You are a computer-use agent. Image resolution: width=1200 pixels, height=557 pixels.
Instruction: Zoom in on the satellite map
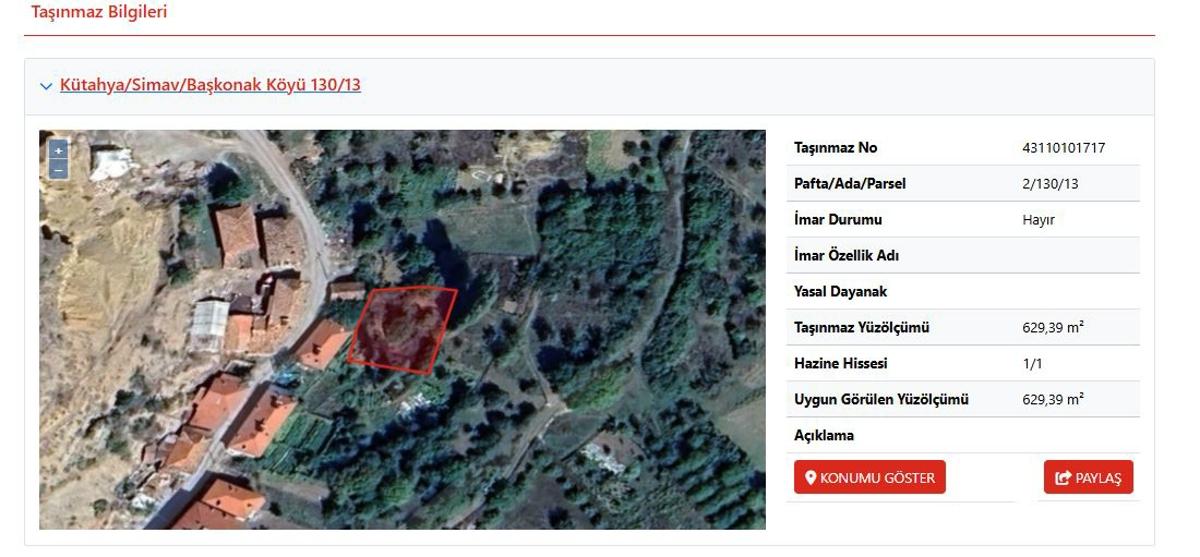click(x=58, y=150)
